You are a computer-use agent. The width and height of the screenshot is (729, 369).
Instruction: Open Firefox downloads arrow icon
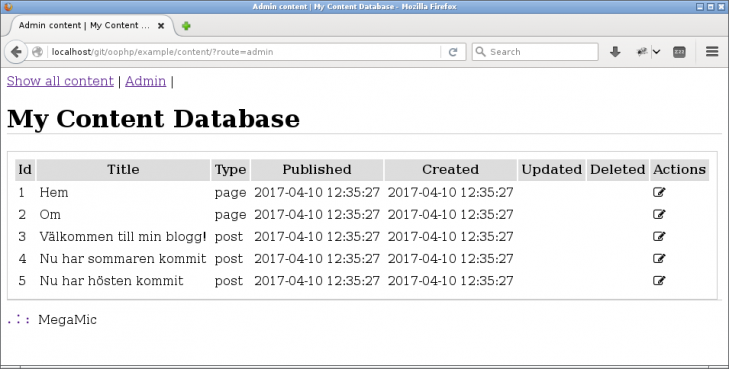(x=615, y=52)
